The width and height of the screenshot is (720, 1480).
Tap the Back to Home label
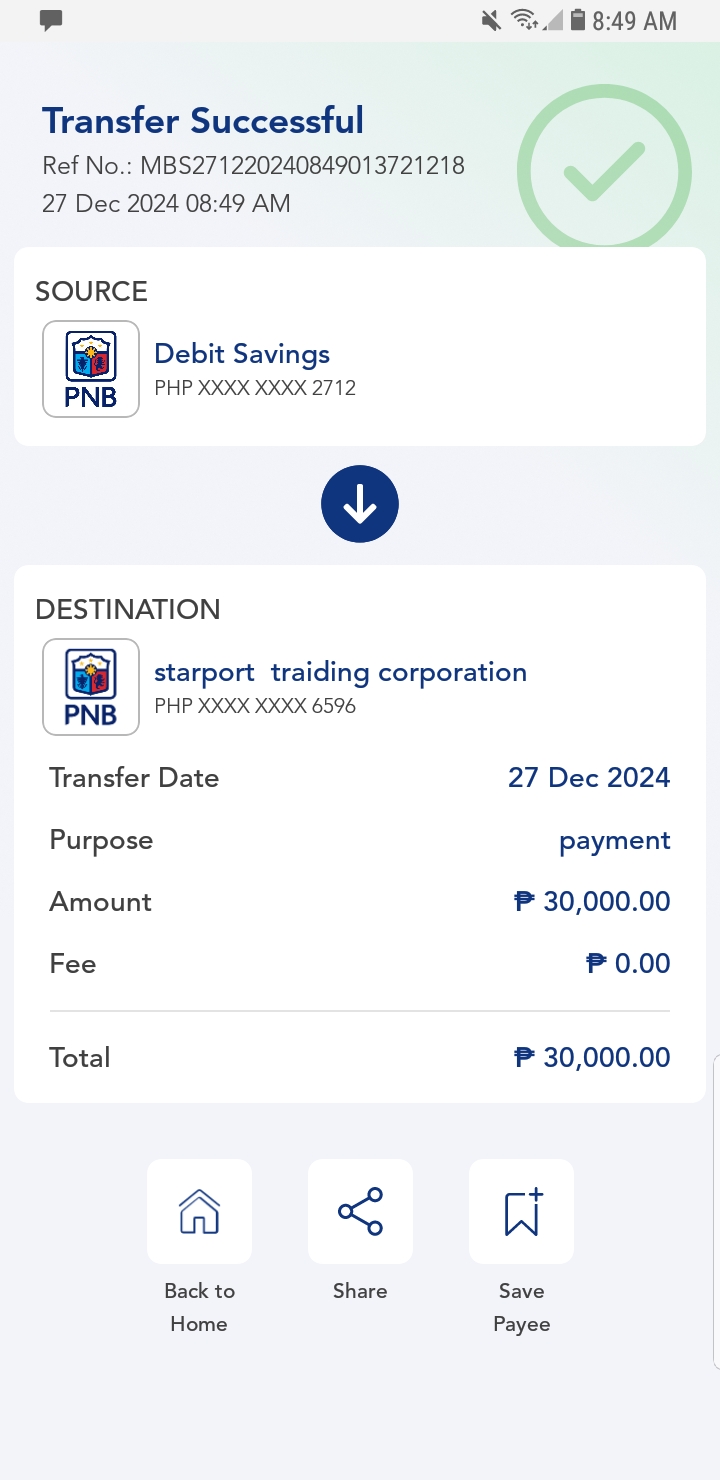pos(199,1307)
